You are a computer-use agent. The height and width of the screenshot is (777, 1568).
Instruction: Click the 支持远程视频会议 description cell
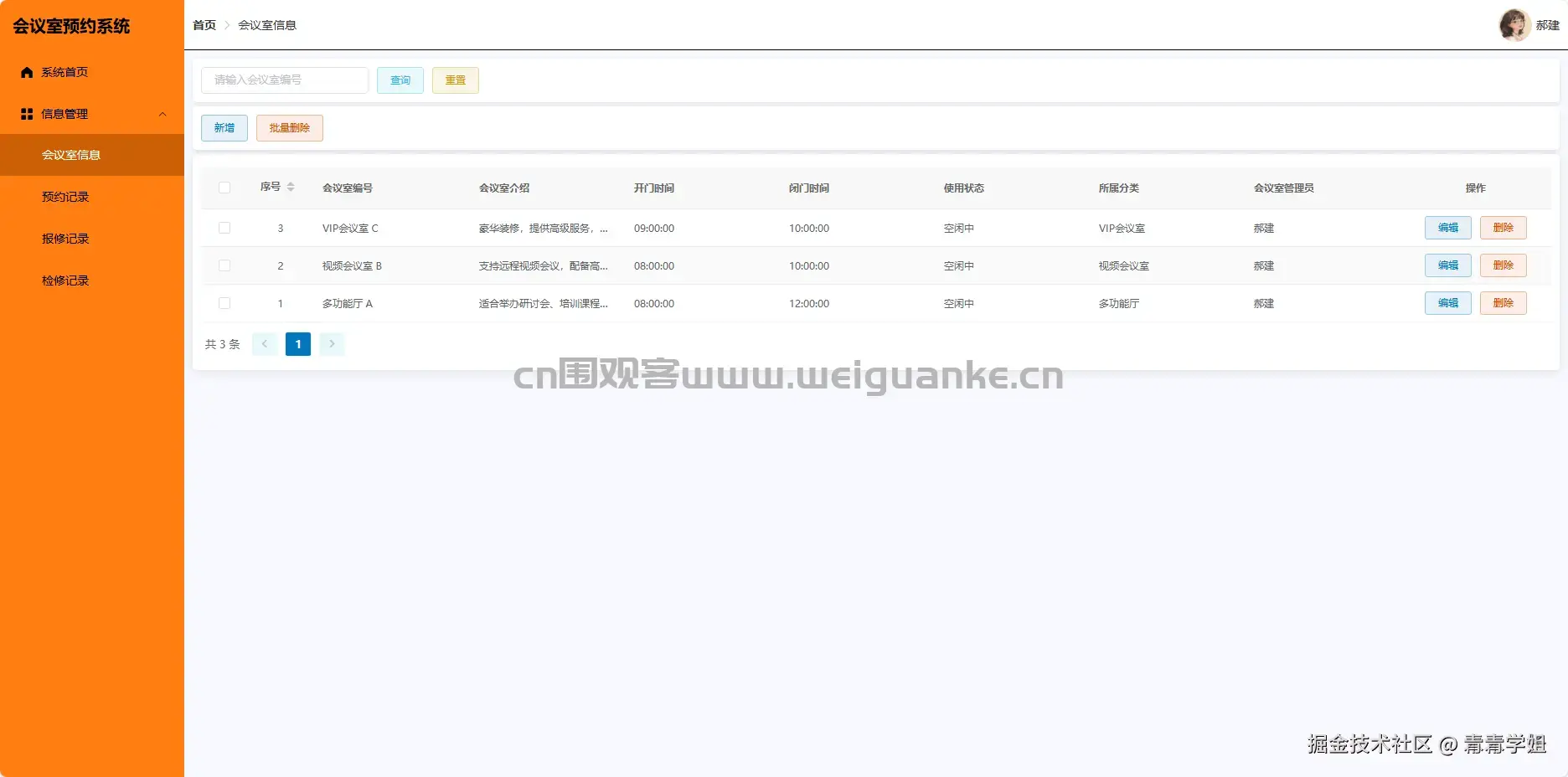tap(544, 266)
